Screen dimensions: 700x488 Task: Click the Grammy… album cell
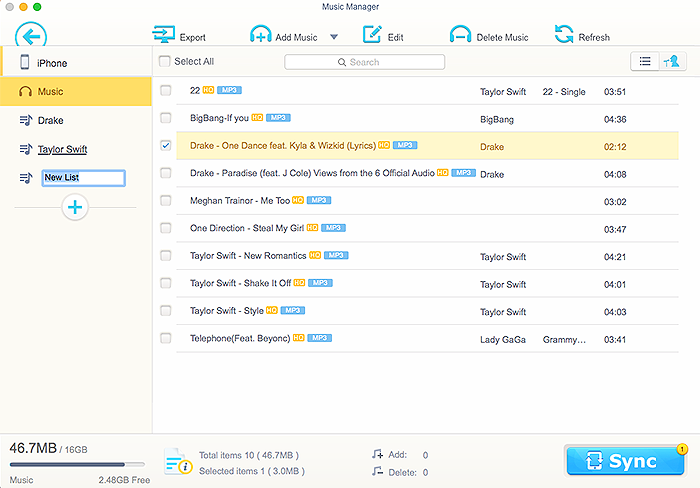coord(564,340)
